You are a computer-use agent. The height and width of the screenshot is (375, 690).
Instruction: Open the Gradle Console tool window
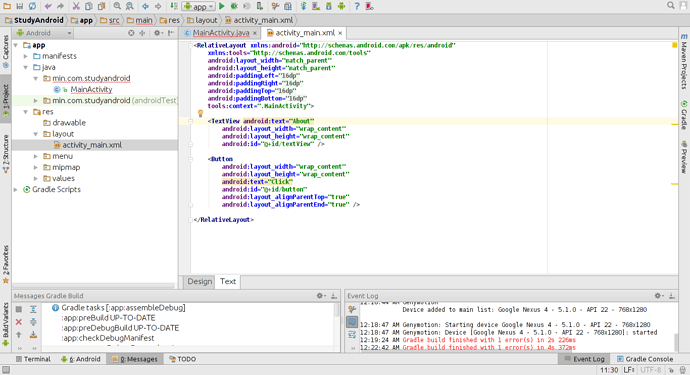click(645, 359)
